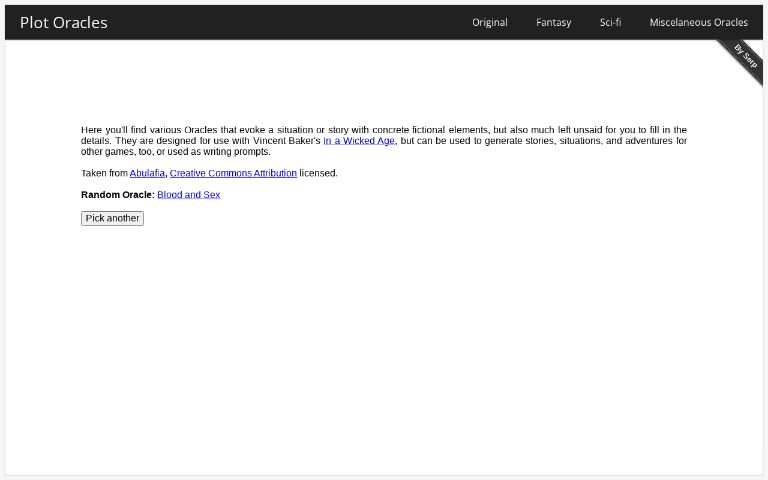768x480 pixels.
Task: Click the bold Random Oracle label
Action: click(117, 195)
